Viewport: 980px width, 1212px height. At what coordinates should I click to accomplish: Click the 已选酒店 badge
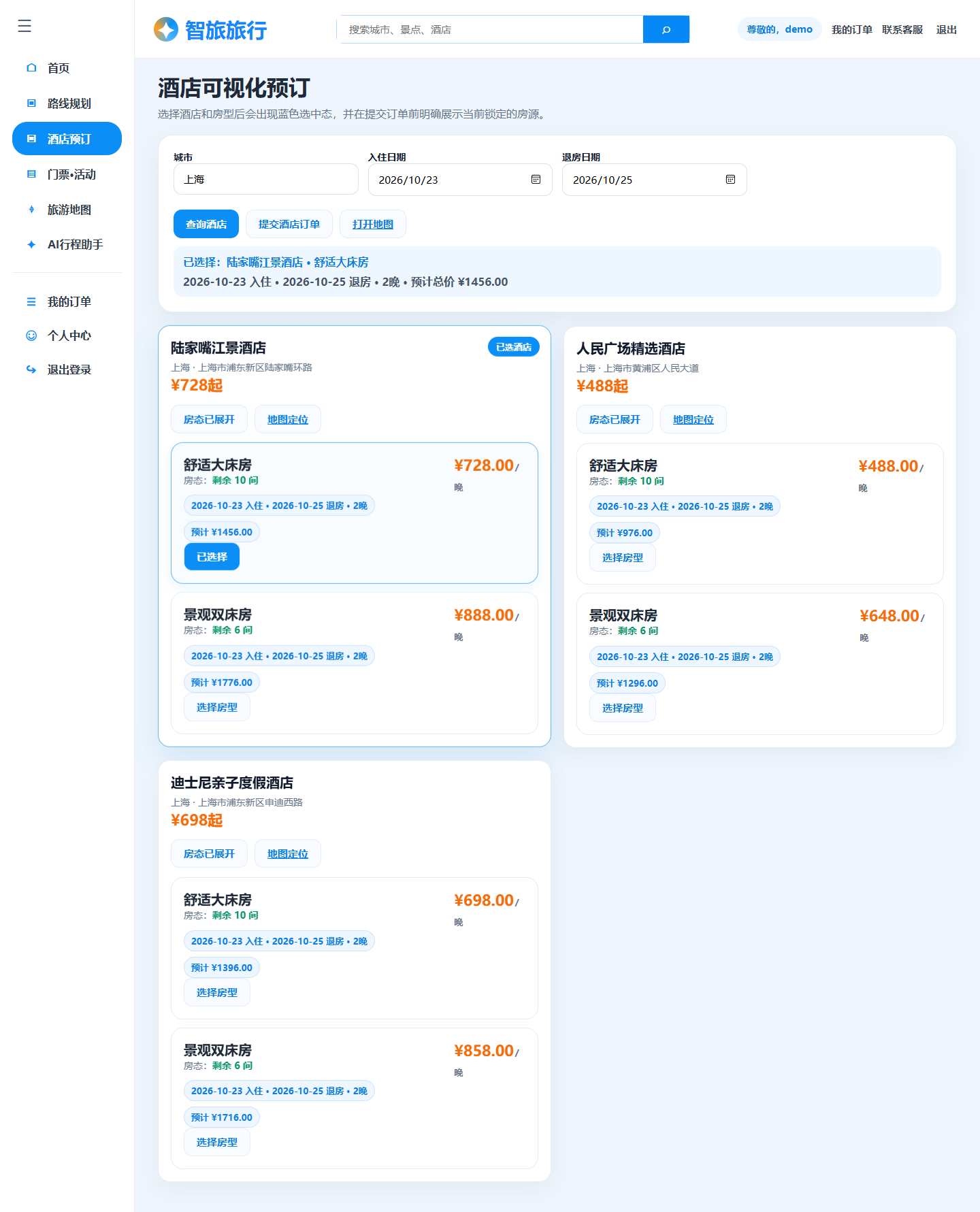[514, 347]
